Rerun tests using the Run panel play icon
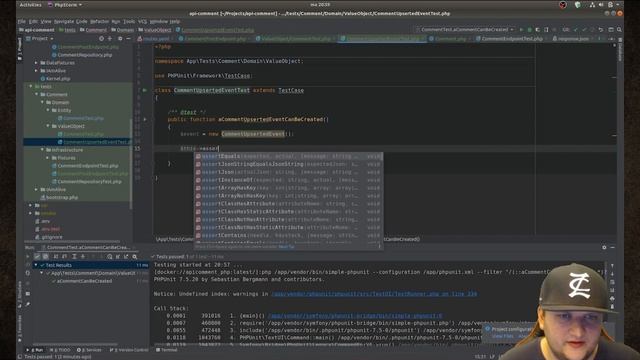 [28, 257]
